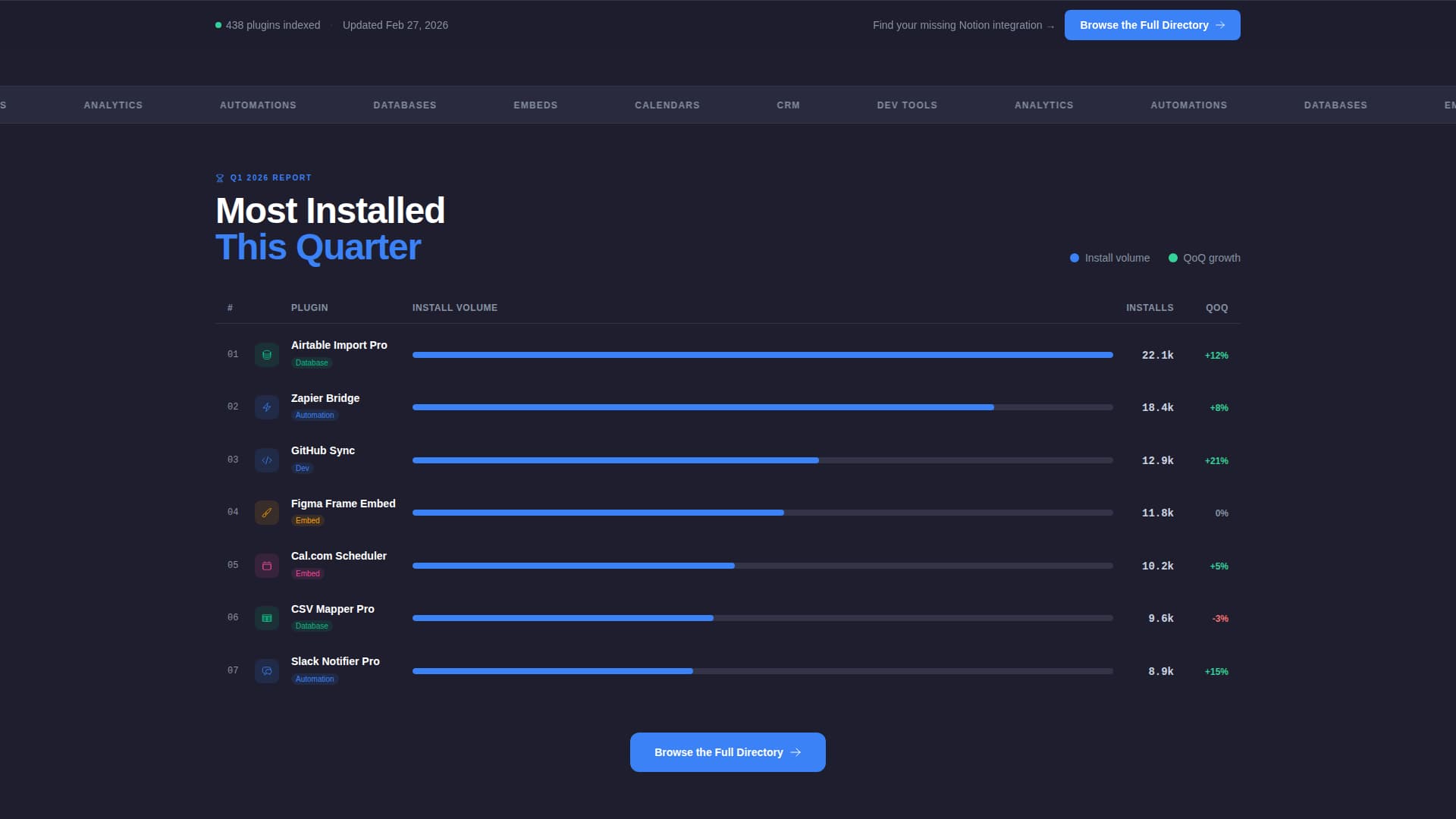Click the +21% QoQ value
Viewport: 1456px width, 819px height.
(x=1216, y=461)
